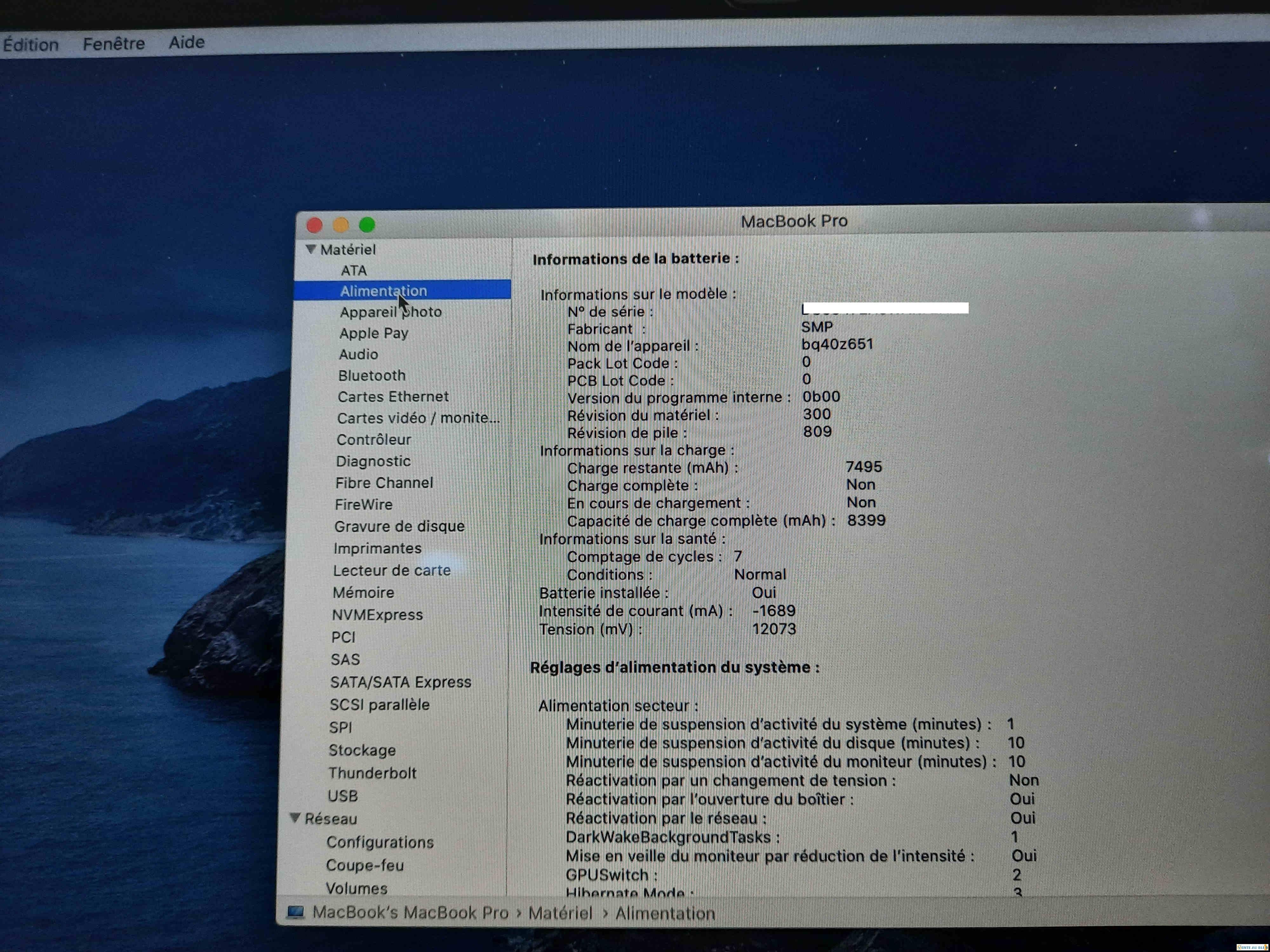Screen dimensions: 1270x952
Task: Collapse the Matériel section triangle
Action: (x=311, y=249)
